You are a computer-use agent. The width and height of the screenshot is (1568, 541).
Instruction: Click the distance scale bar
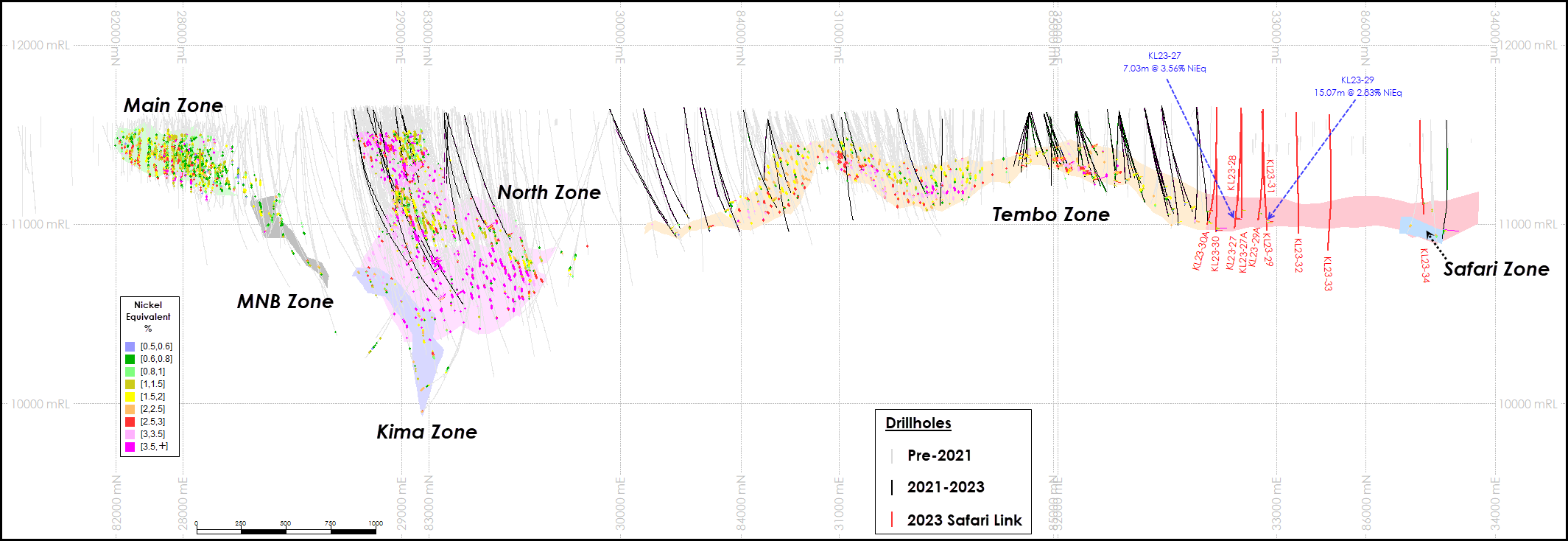[x=286, y=530]
